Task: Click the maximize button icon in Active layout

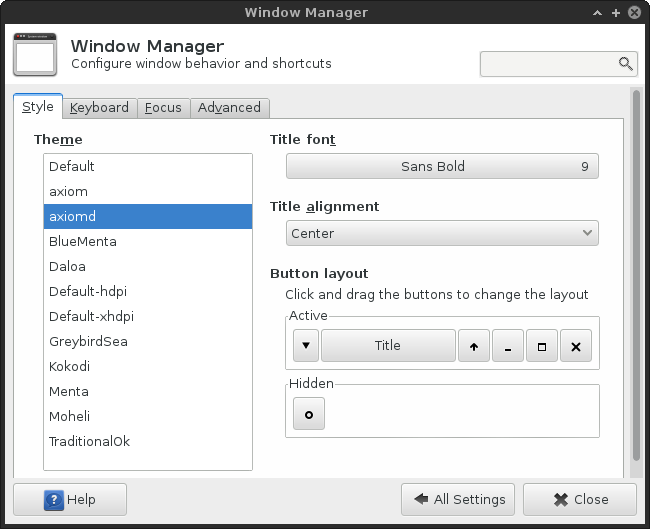Action: (542, 346)
